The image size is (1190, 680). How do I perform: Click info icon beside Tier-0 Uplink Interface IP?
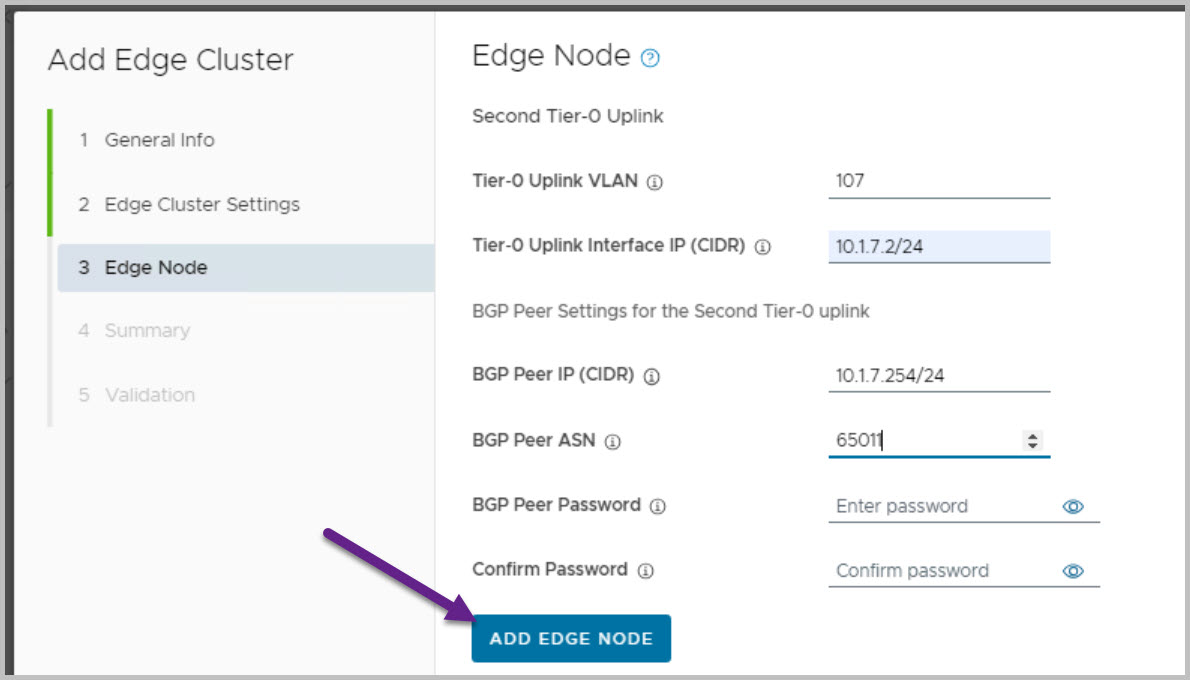(x=763, y=247)
